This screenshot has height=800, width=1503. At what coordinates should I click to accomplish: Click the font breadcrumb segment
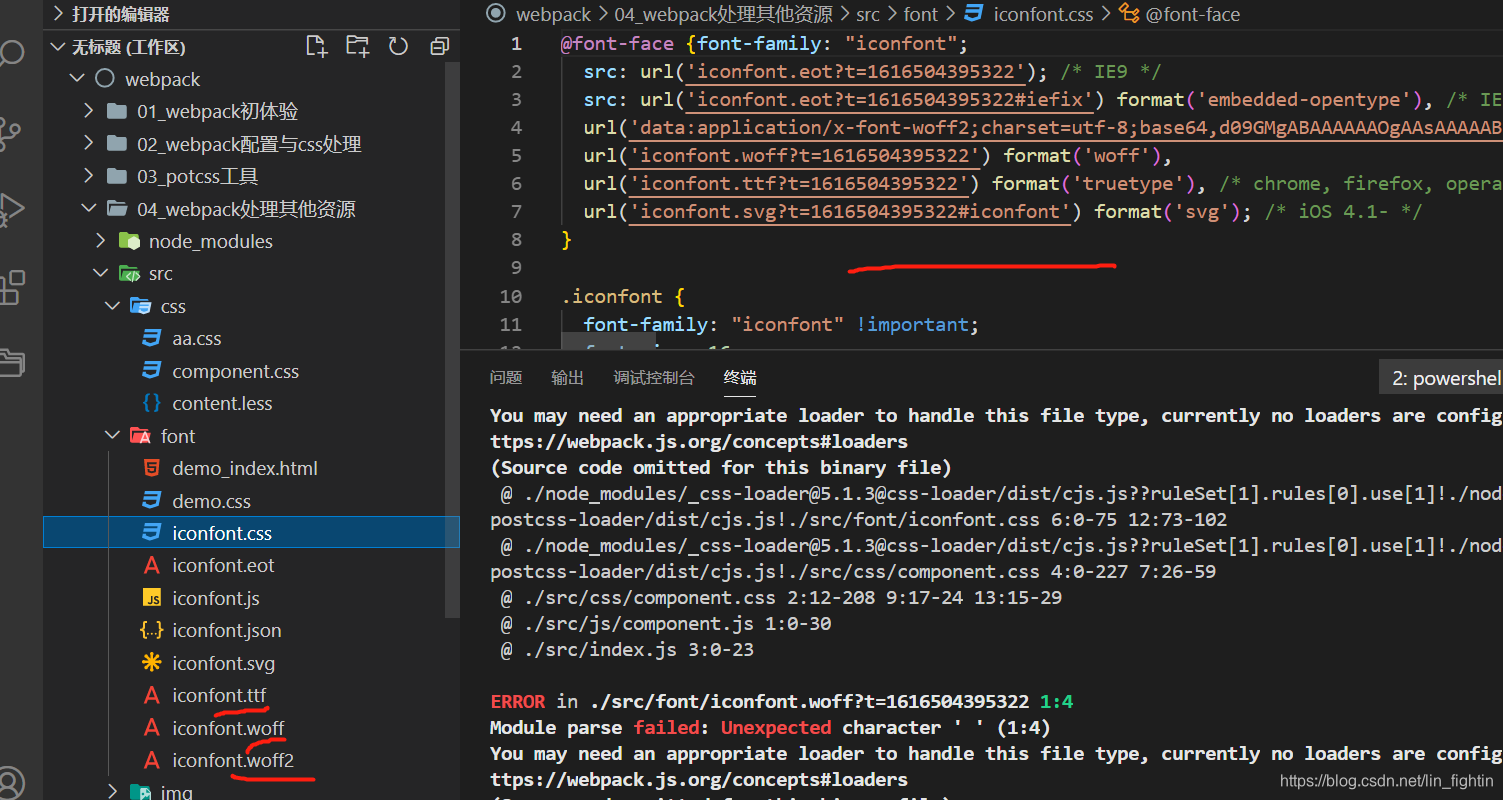click(x=921, y=14)
